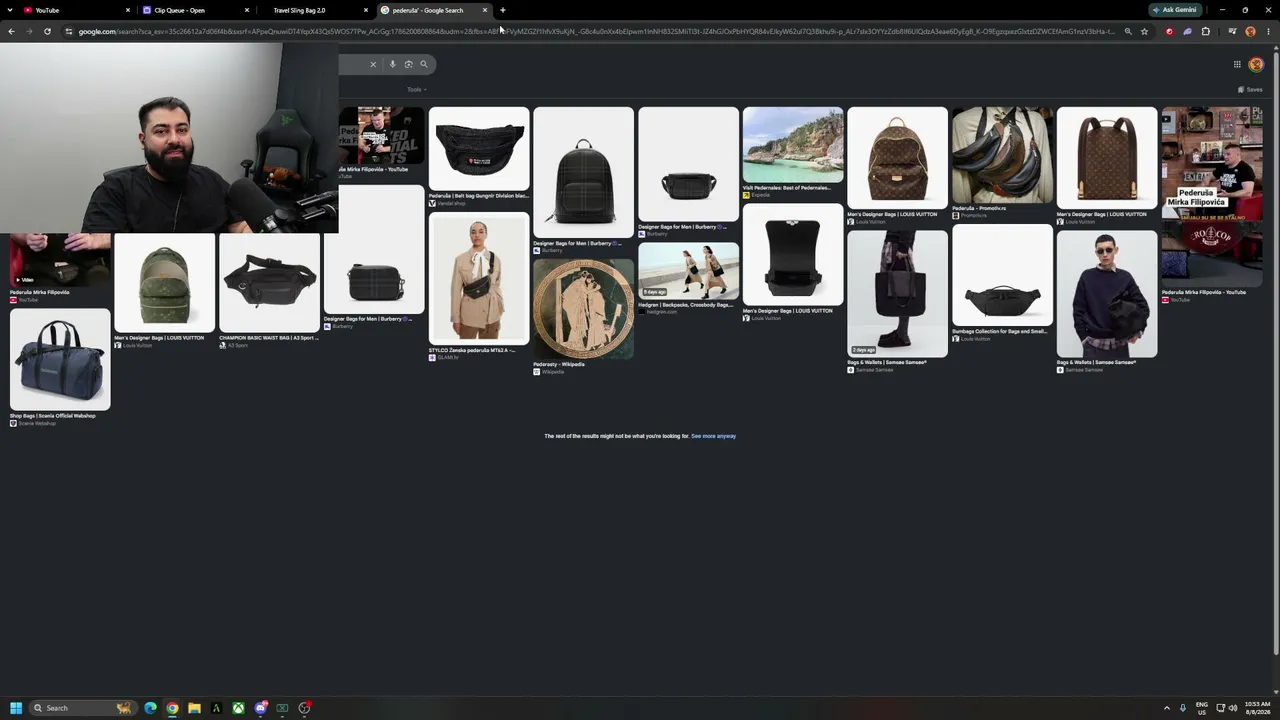Open the Visit Pedernales beach image
The width and height of the screenshot is (1280, 720).
[793, 144]
